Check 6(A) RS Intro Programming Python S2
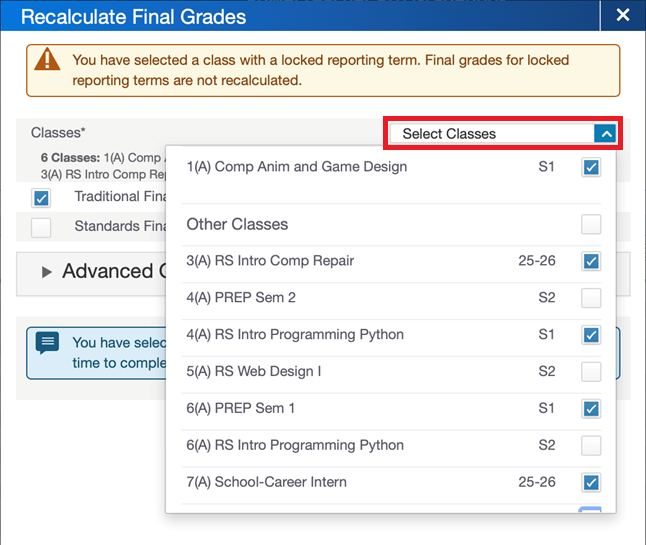The height and width of the screenshot is (545, 646). coord(591,446)
